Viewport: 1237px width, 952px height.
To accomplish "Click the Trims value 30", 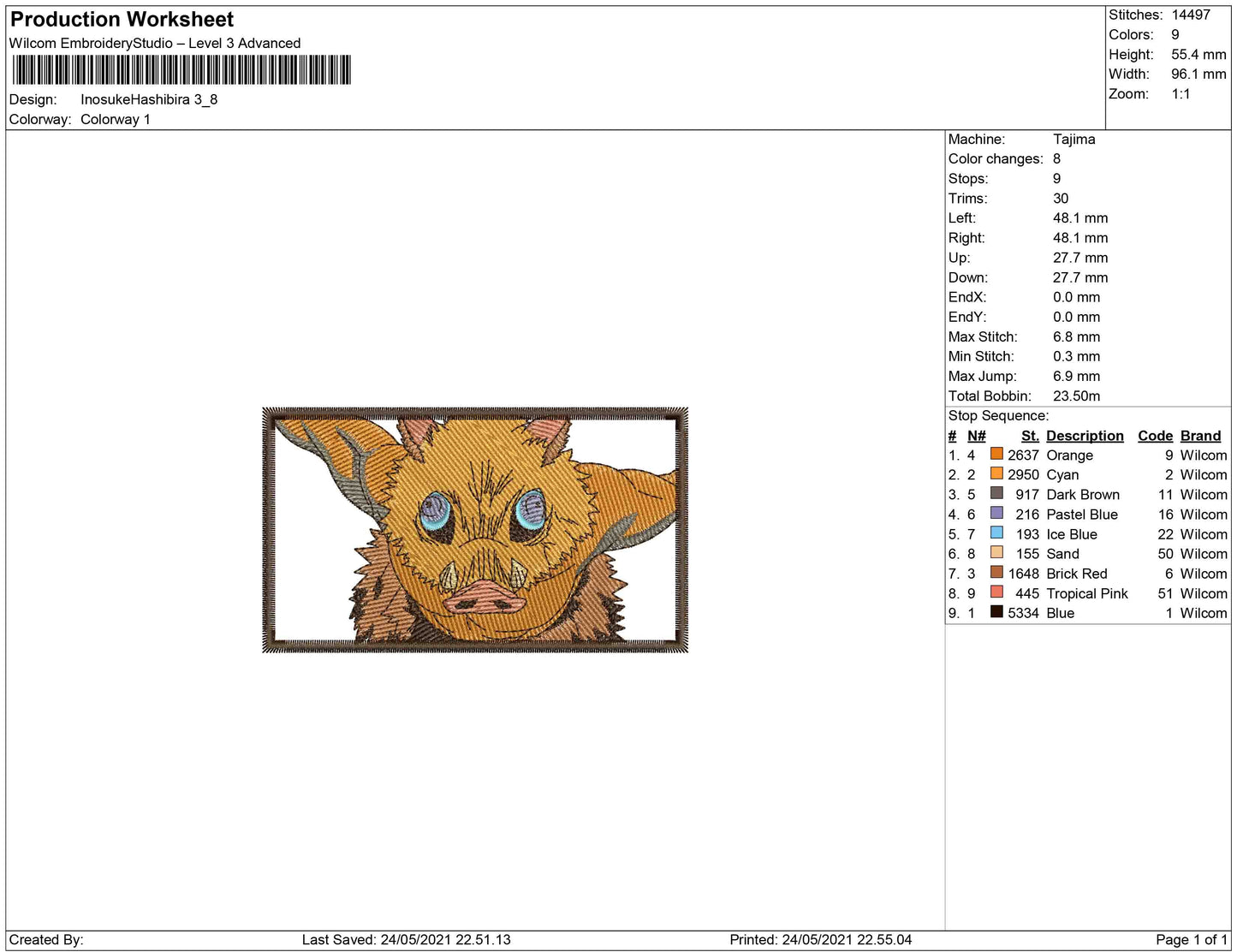I will (x=1061, y=198).
